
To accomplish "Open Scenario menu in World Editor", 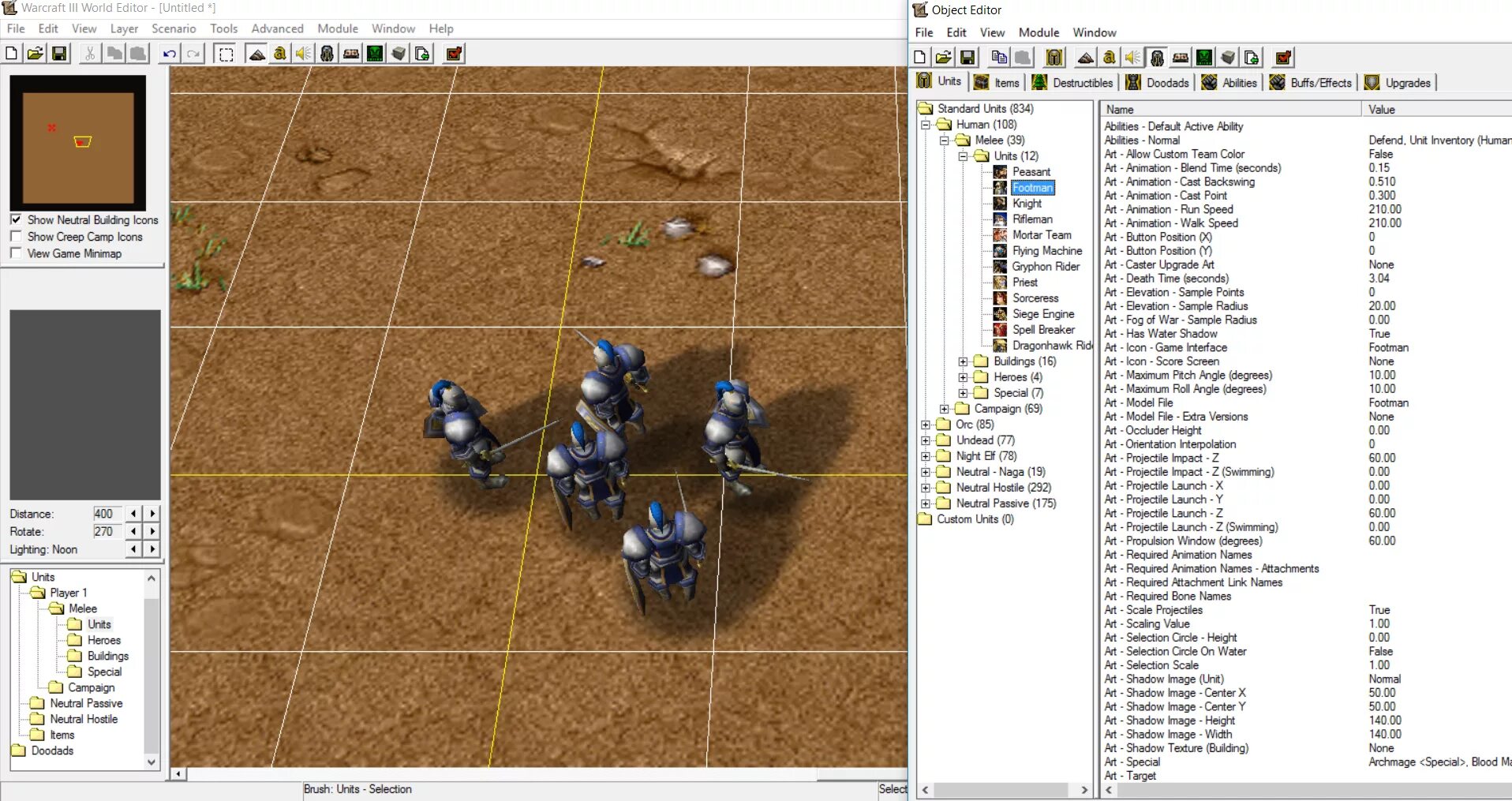I will point(174,28).
